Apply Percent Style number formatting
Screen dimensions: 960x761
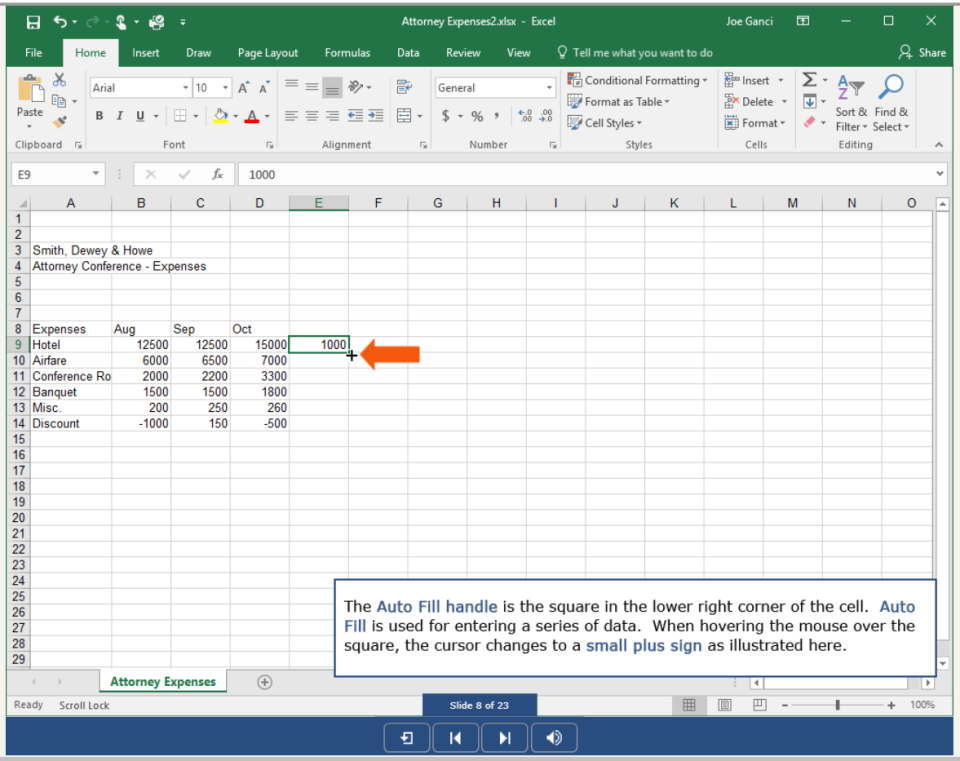click(x=477, y=116)
